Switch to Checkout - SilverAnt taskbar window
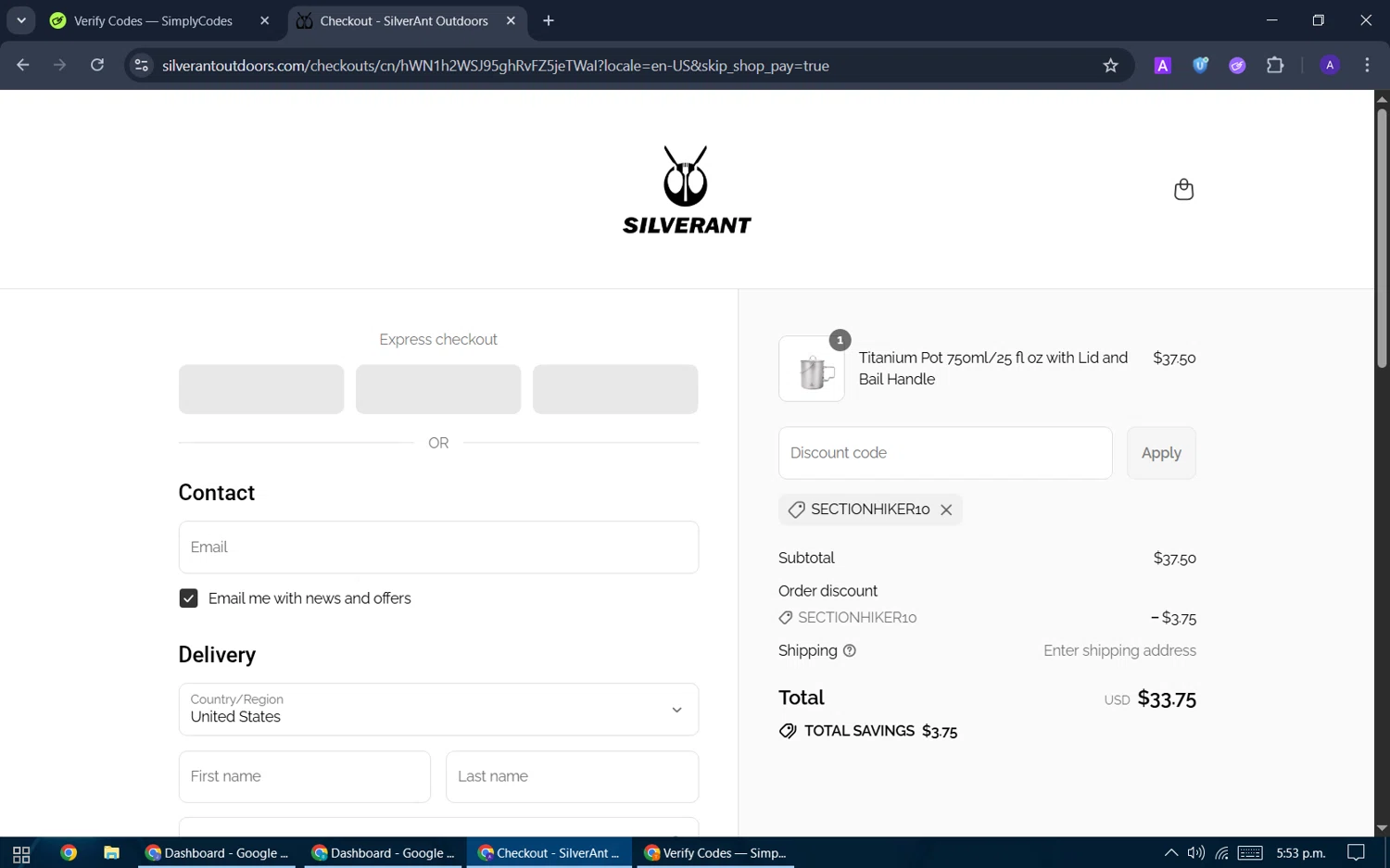Viewport: 1390px width, 868px height. [x=550, y=853]
